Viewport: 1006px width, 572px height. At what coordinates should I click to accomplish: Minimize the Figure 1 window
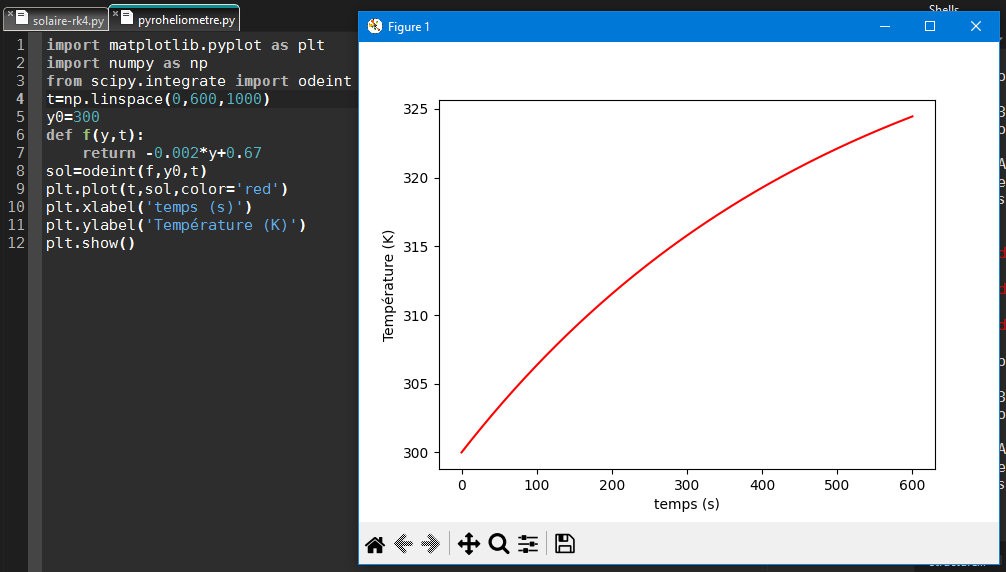click(x=885, y=26)
